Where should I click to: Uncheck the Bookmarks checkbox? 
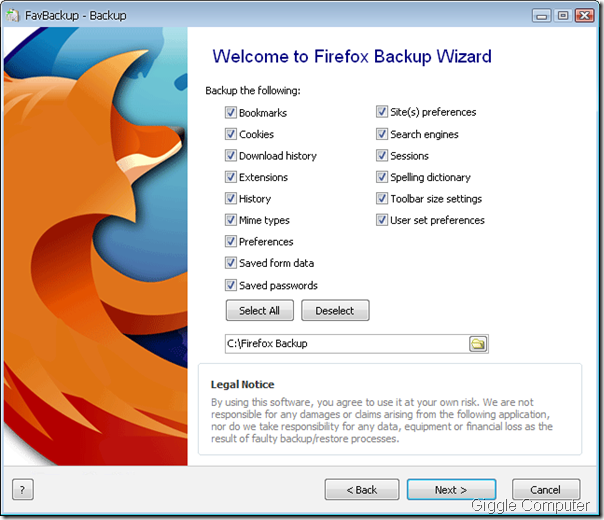[x=230, y=112]
